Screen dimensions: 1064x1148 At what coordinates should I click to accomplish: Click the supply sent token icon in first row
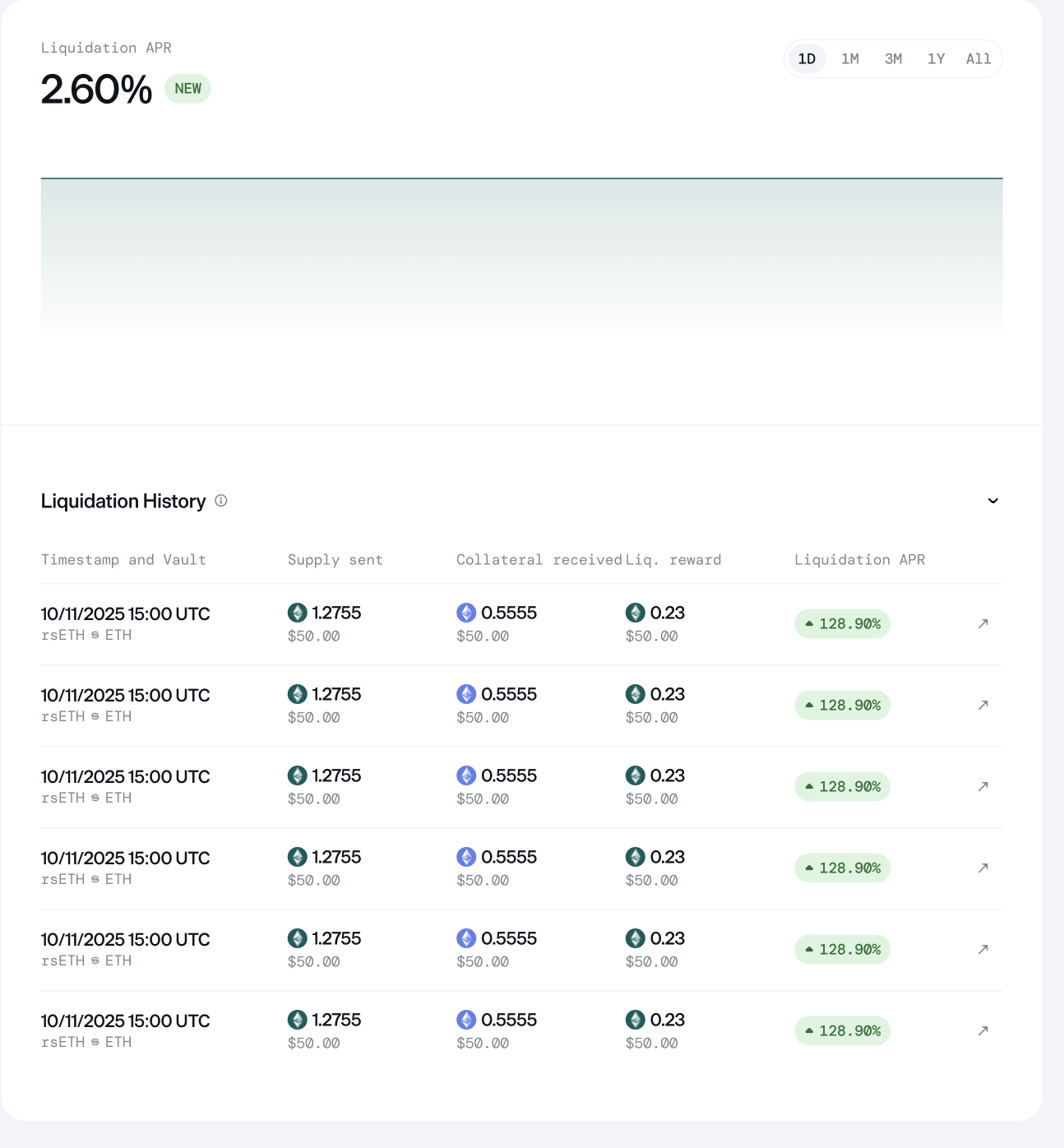click(x=298, y=613)
